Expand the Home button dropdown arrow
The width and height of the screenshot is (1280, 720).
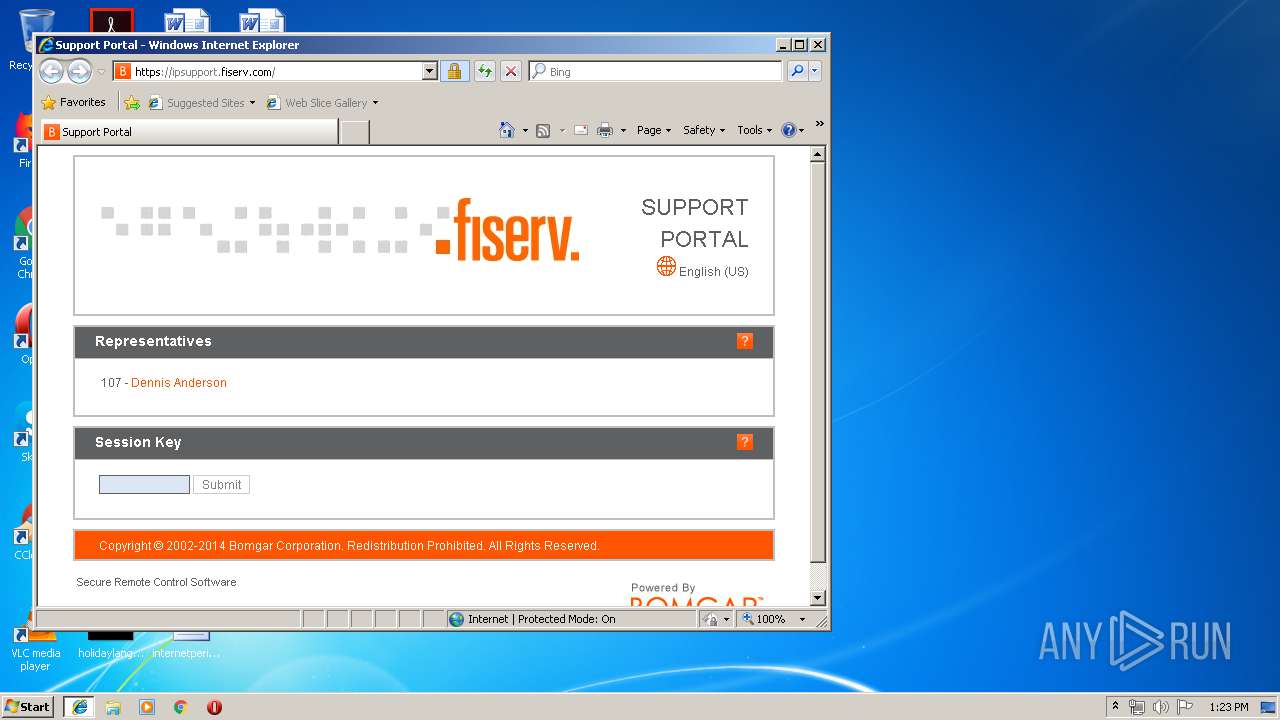point(525,130)
